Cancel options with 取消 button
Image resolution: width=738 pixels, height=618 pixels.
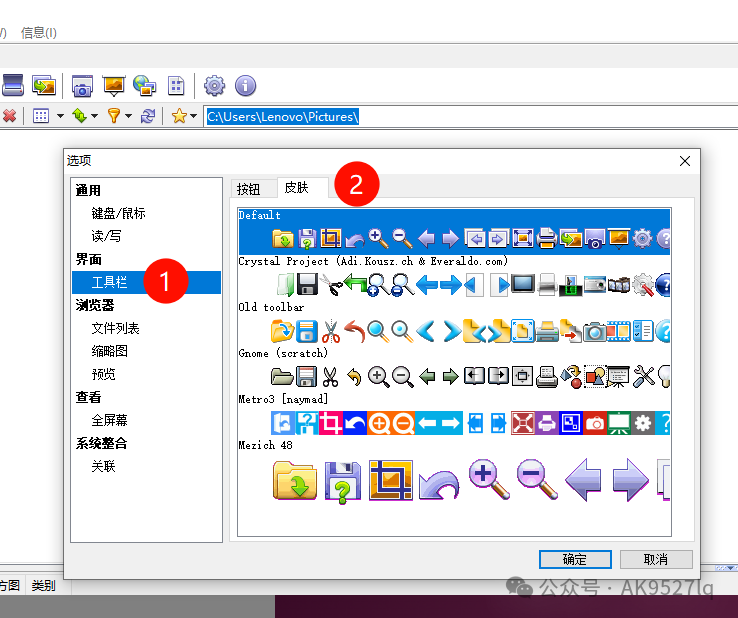coord(656,559)
